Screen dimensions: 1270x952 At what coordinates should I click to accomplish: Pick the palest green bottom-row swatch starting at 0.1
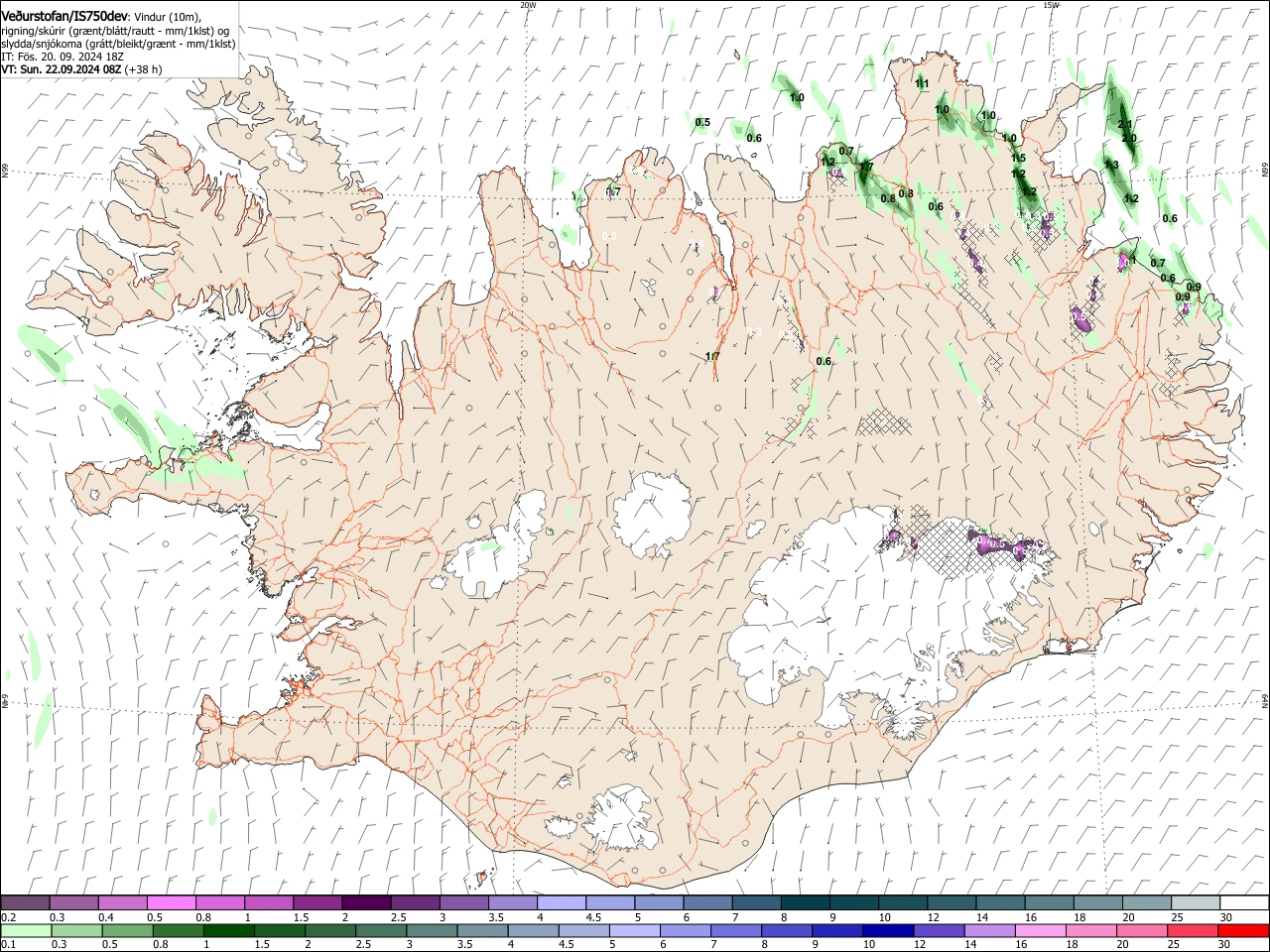tap(26, 930)
